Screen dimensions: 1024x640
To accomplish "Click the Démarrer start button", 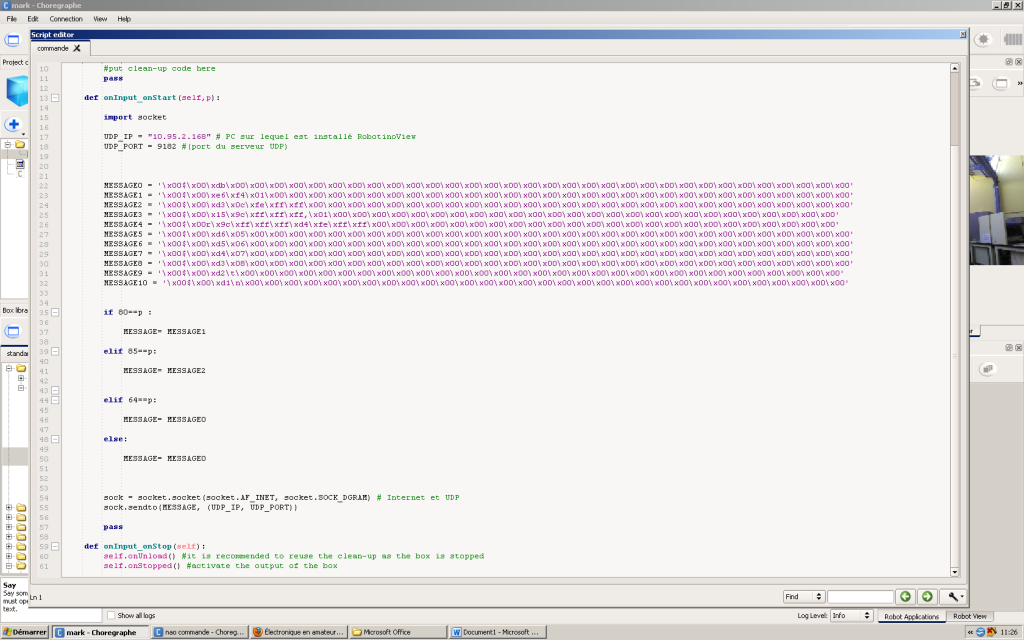I will tap(25, 632).
